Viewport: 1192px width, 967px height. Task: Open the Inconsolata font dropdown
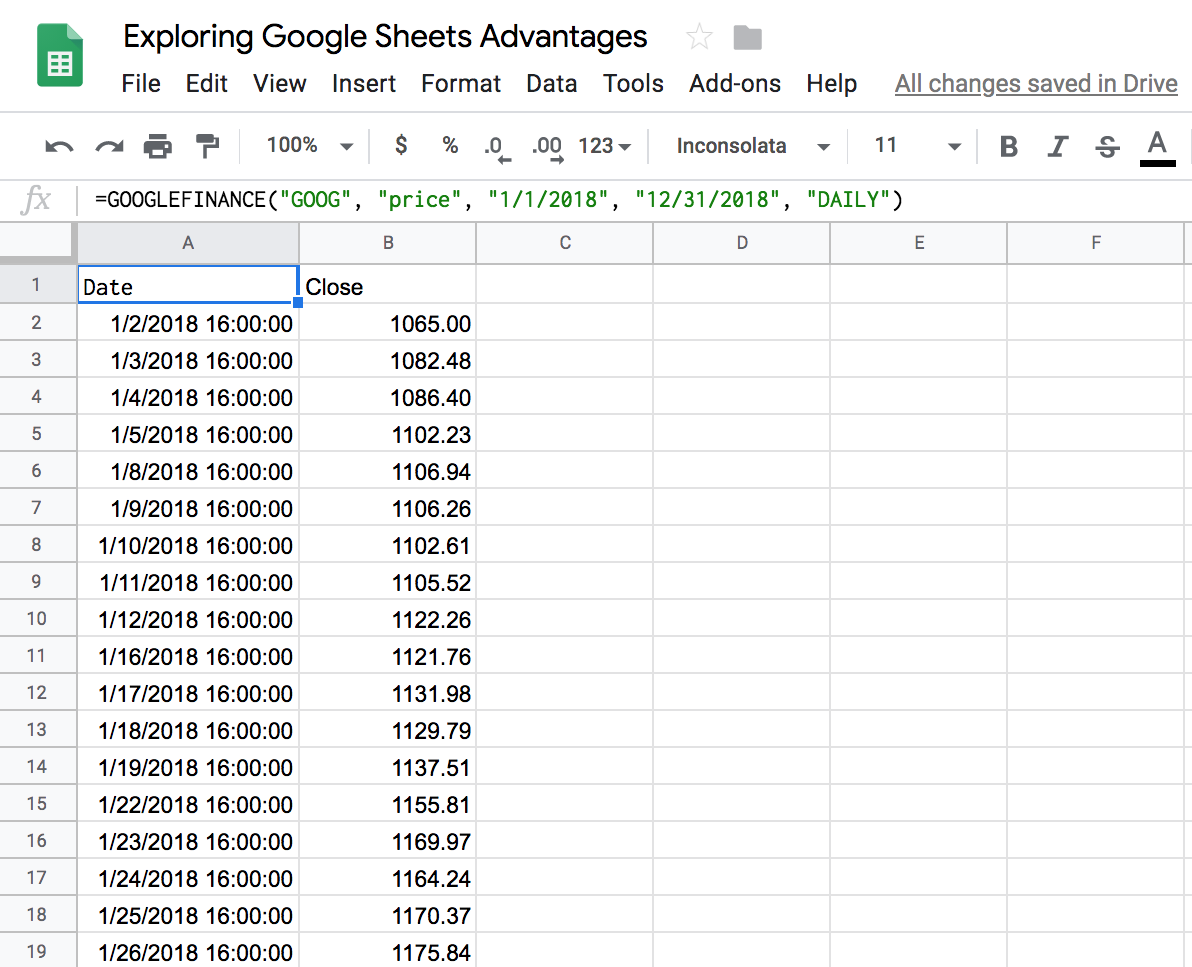click(750, 145)
